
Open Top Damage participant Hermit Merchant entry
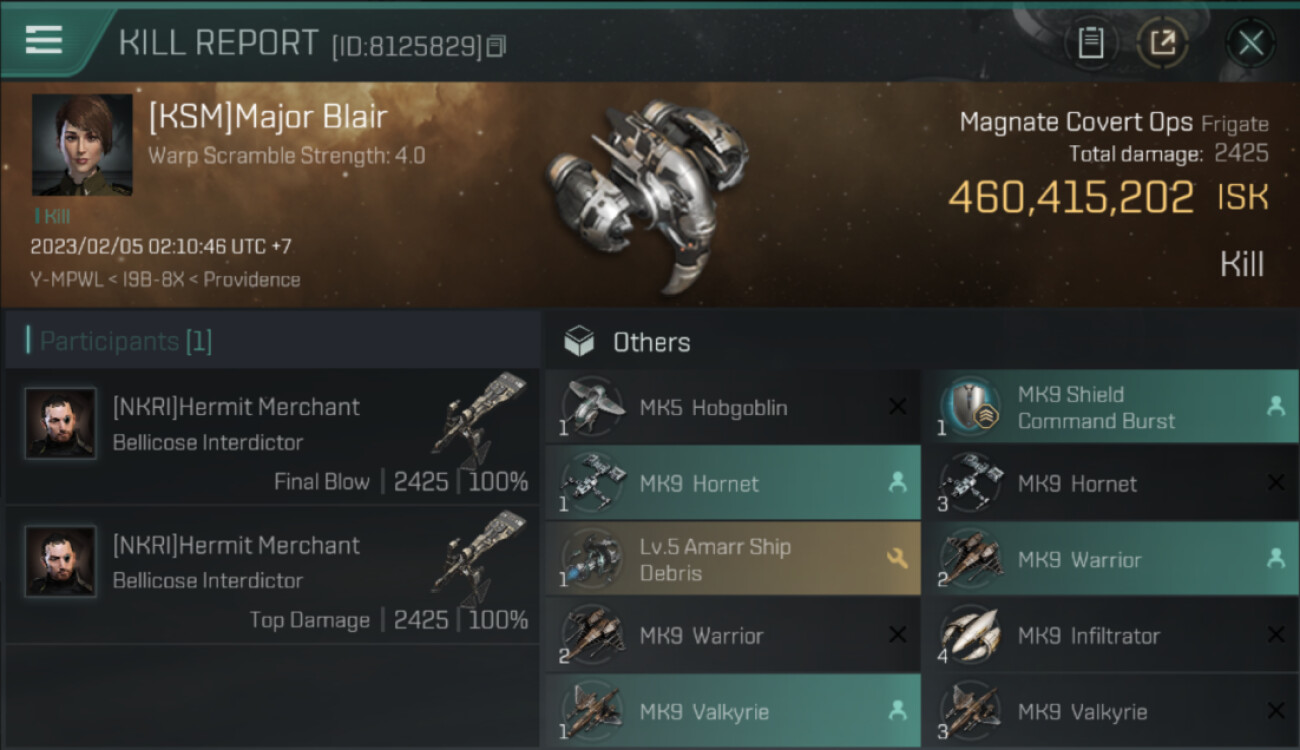(x=272, y=580)
